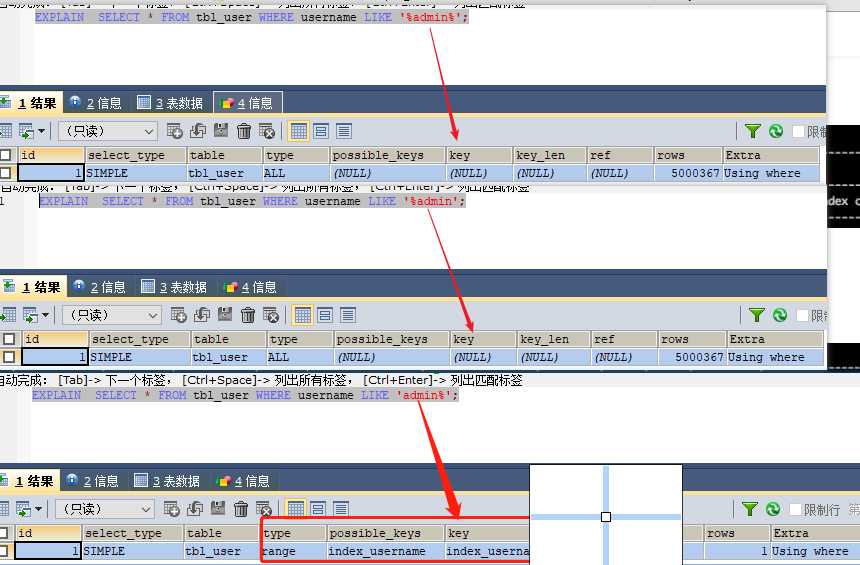Open 2 信息 tab in '%admin%' result pane
The image size is (860, 565).
(x=96, y=103)
